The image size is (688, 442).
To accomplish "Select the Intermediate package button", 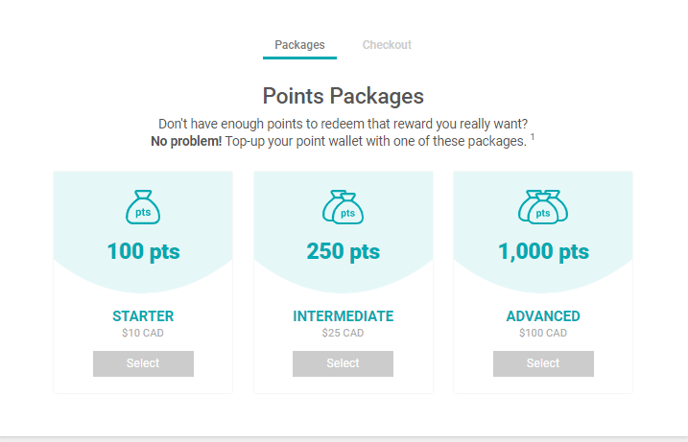I will point(343,363).
